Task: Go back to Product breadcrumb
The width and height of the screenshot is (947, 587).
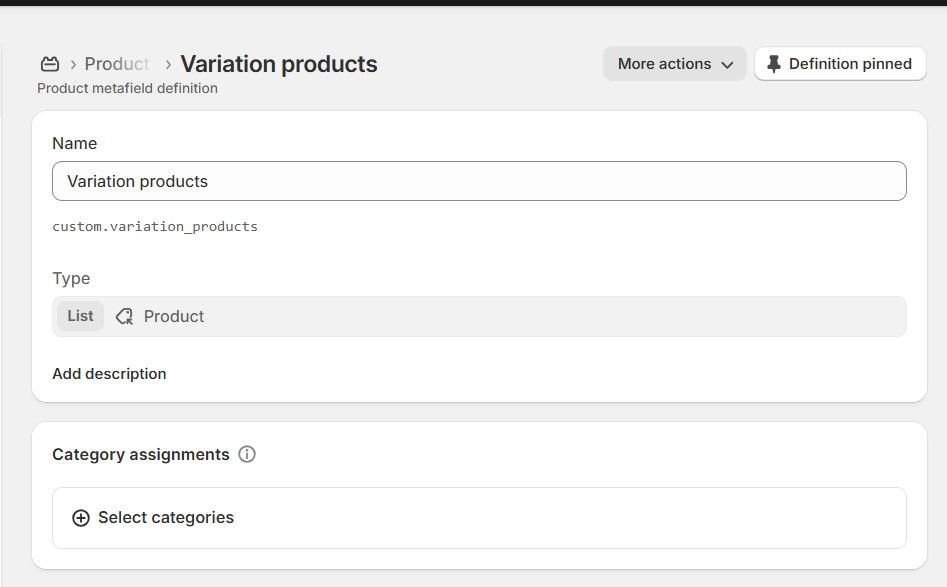Action: pos(117,64)
